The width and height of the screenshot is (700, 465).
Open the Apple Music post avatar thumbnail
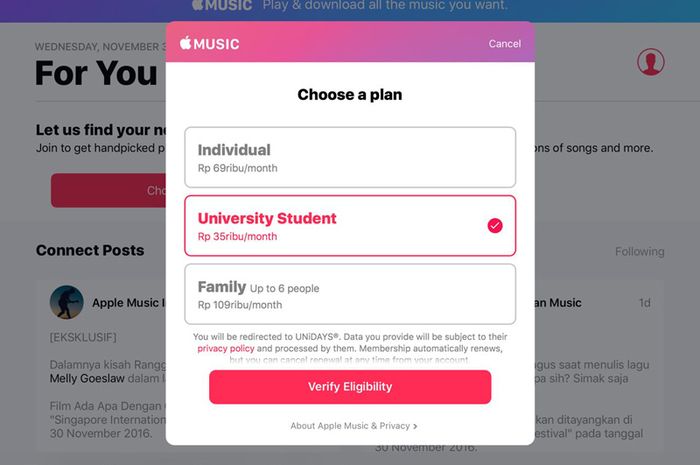67,302
